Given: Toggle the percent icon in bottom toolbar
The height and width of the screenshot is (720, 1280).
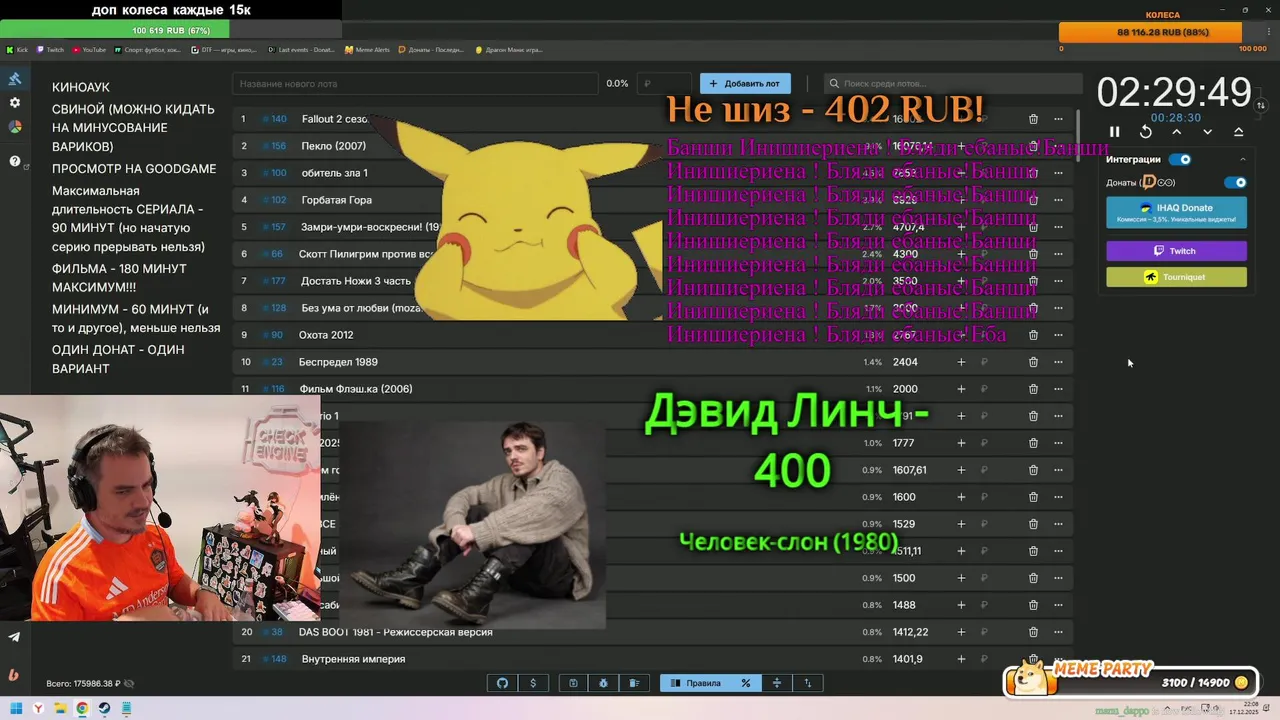Looking at the screenshot, I should [745, 683].
